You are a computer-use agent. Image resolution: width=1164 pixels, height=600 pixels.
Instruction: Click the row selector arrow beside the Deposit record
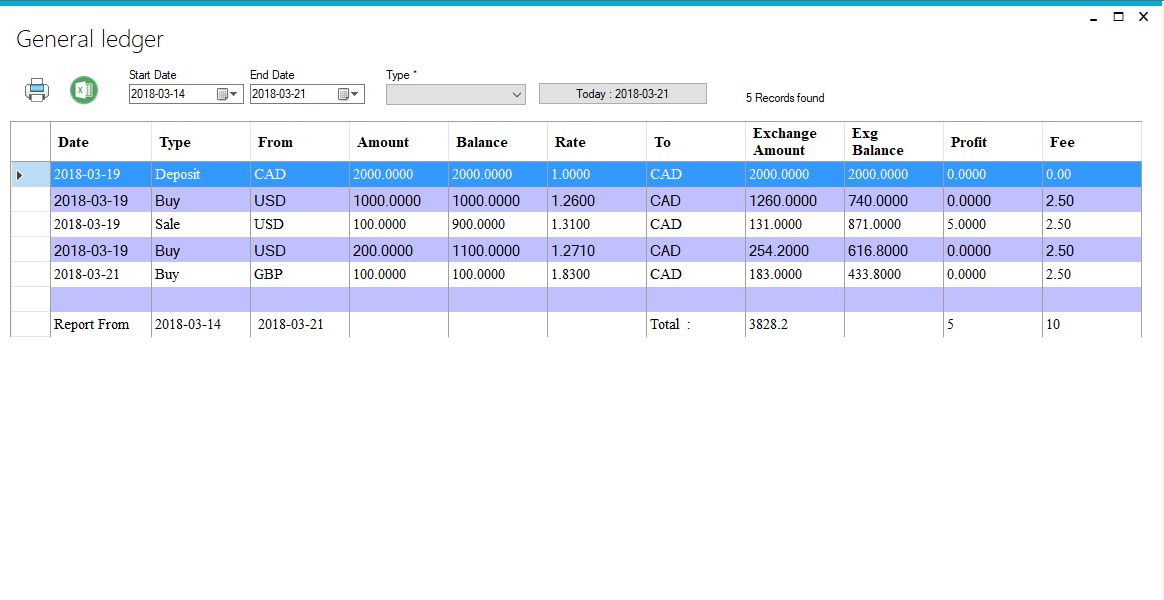[x=20, y=174]
